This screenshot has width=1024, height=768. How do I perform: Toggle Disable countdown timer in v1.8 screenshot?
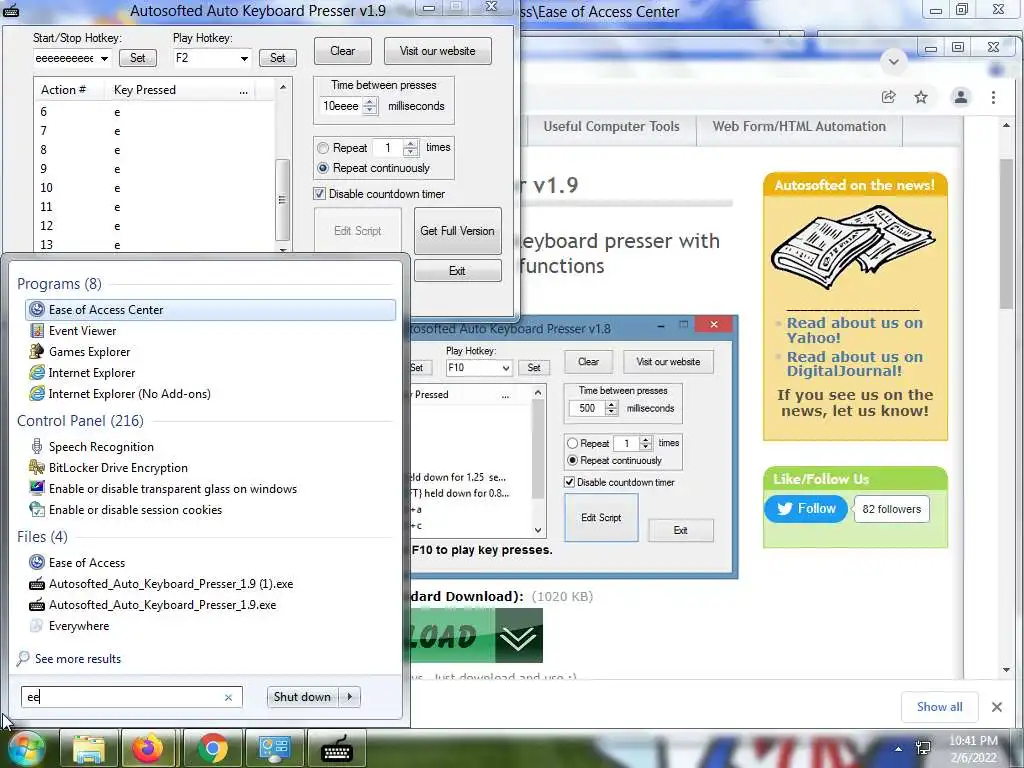[569, 483]
